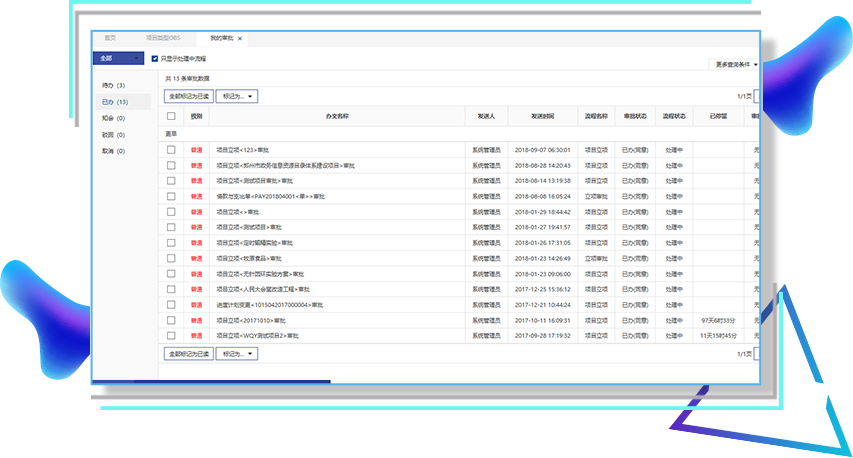Tick the select-all checkbox in the table header

[171, 116]
